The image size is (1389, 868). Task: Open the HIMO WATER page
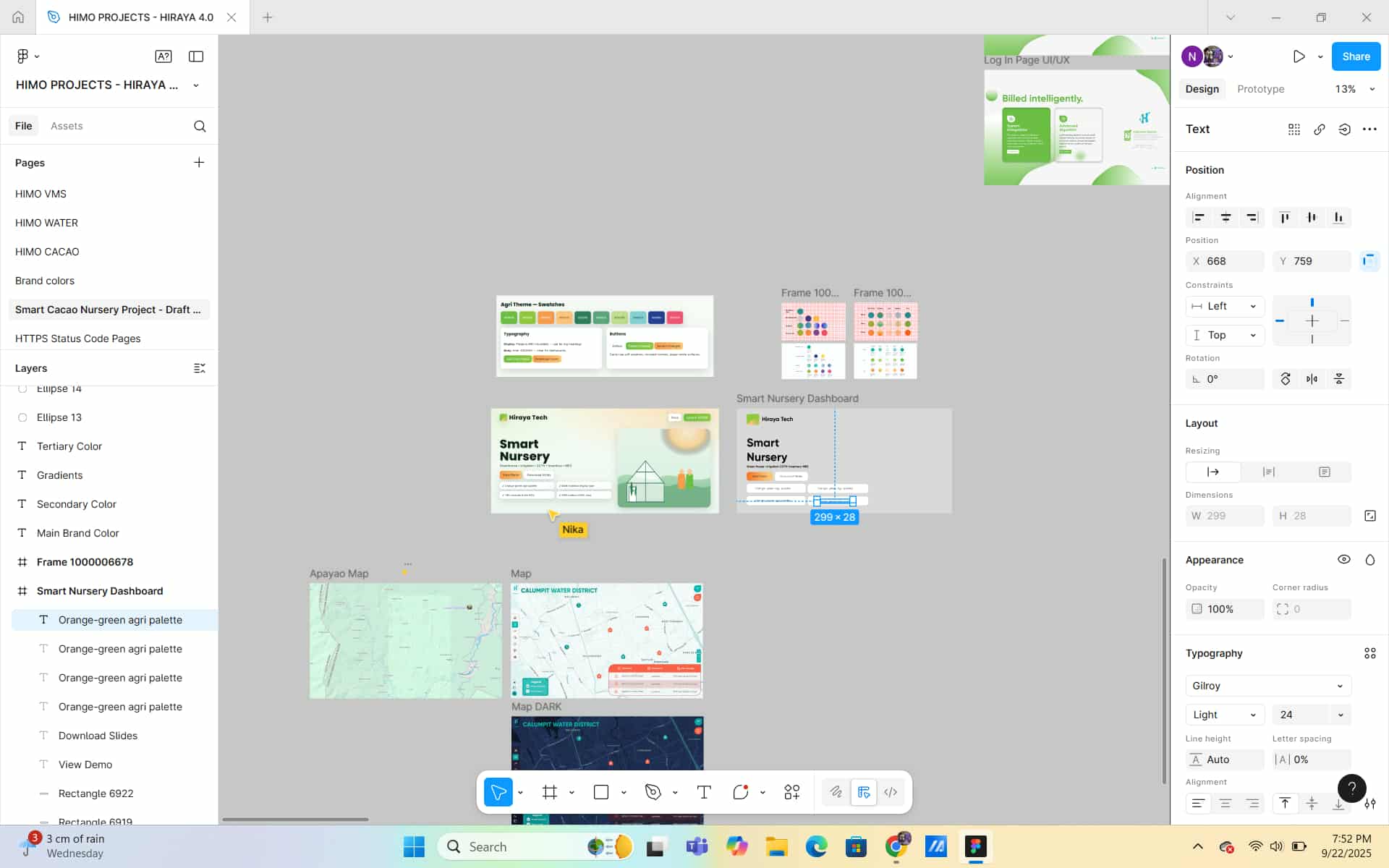pyautogui.click(x=46, y=223)
